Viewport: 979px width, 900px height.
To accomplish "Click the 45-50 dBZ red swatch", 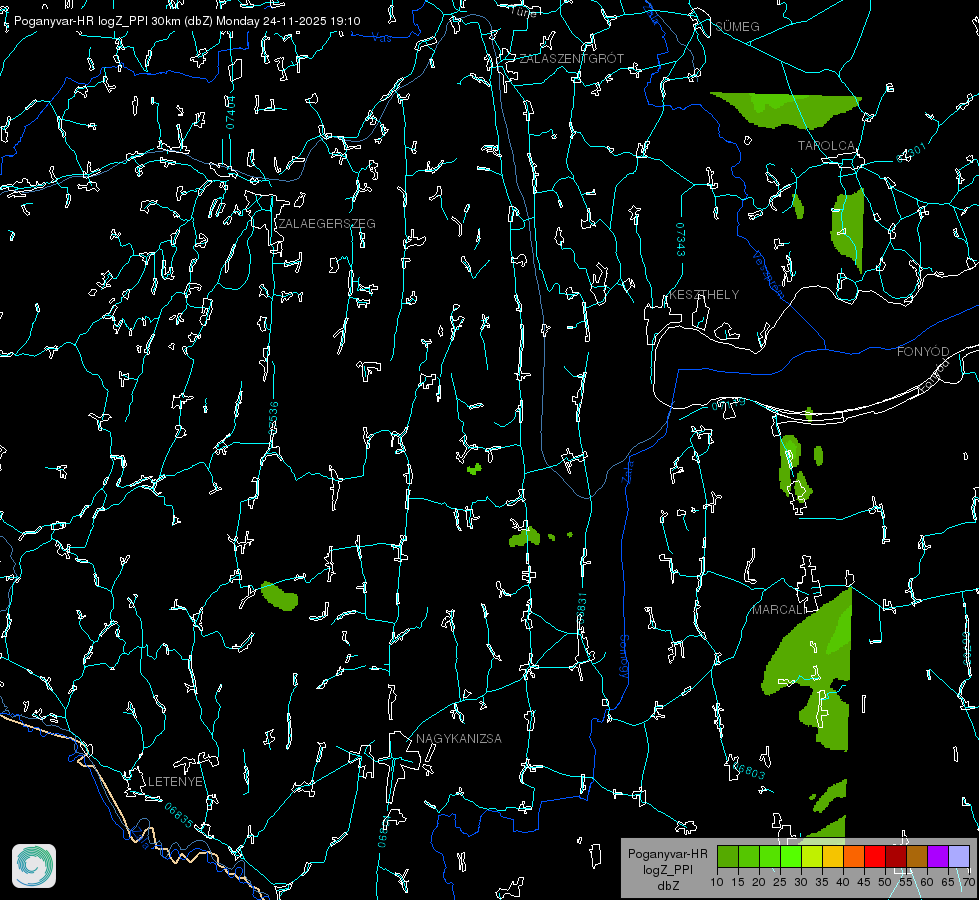I will (x=875, y=857).
